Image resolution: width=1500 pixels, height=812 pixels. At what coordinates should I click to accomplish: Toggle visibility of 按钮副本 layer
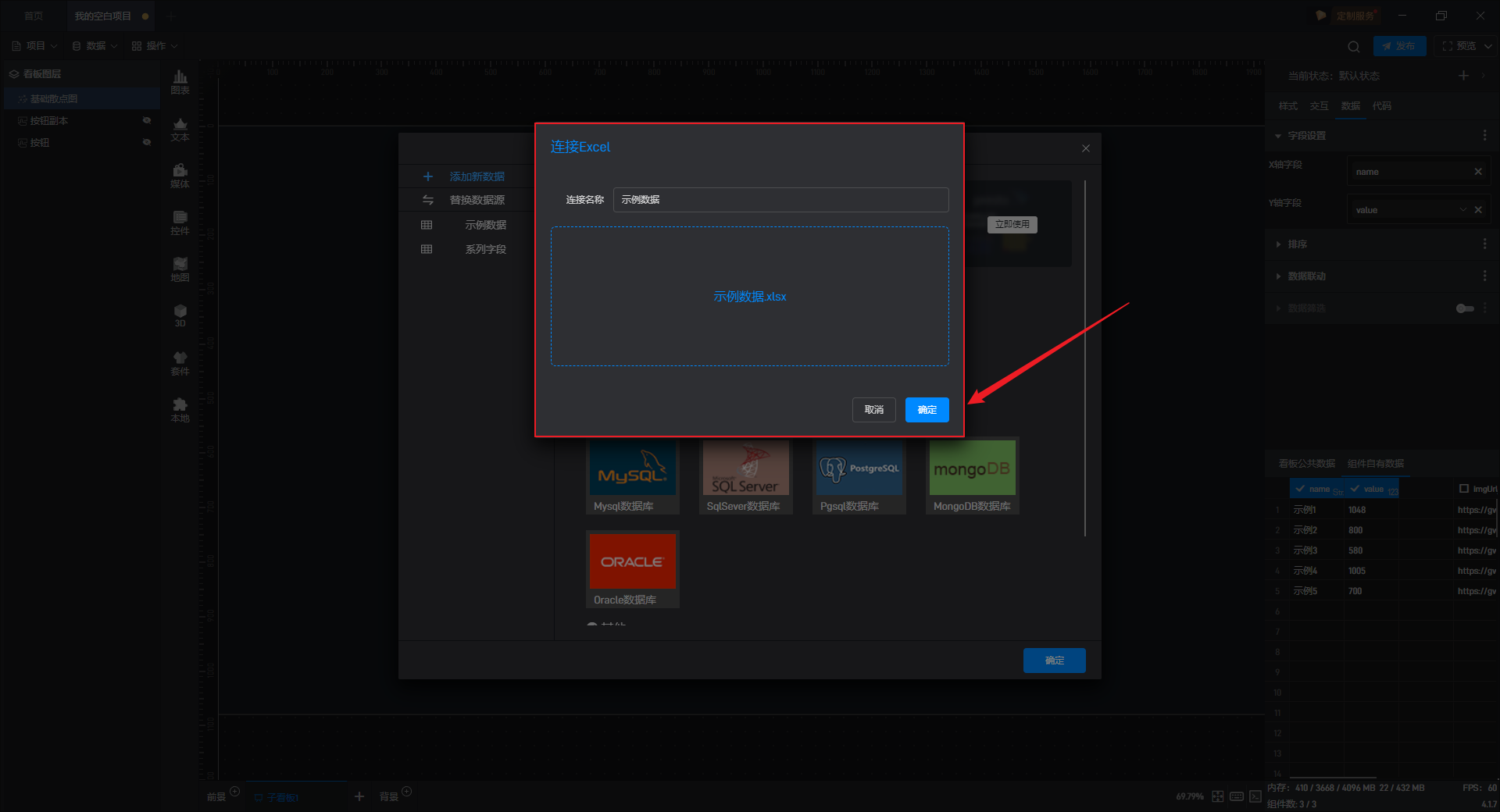tap(146, 120)
